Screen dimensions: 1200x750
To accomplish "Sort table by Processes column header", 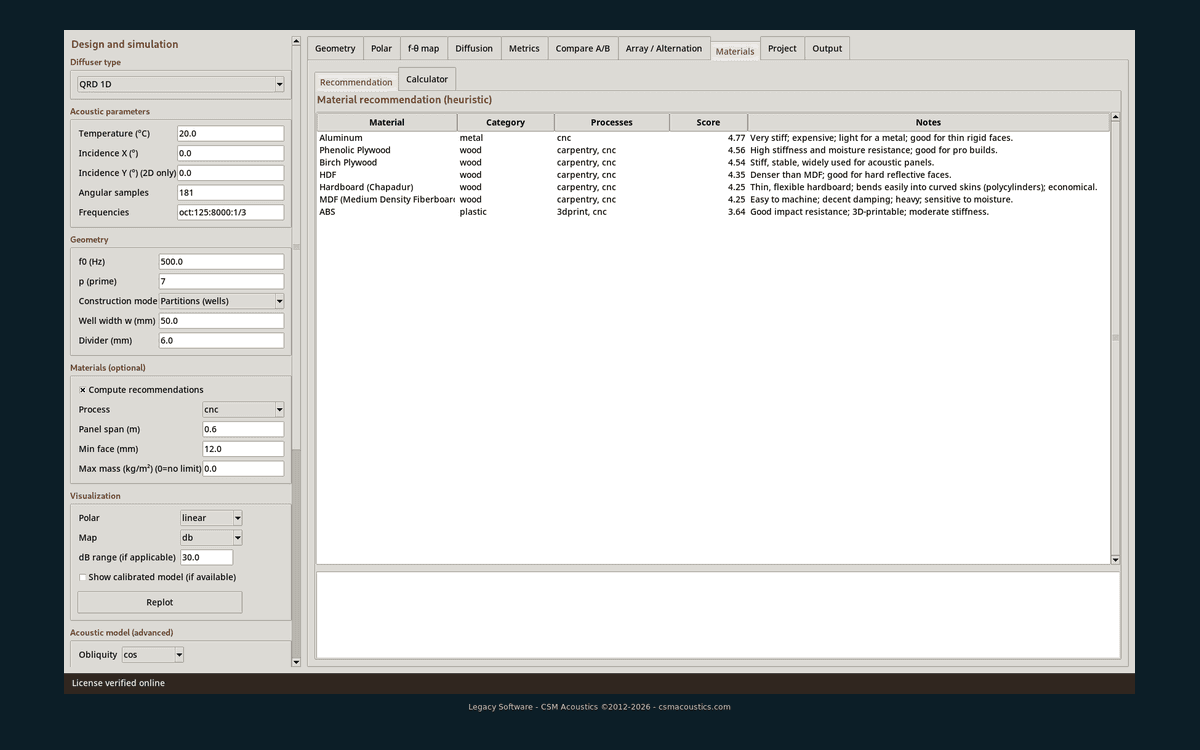I will (612, 122).
